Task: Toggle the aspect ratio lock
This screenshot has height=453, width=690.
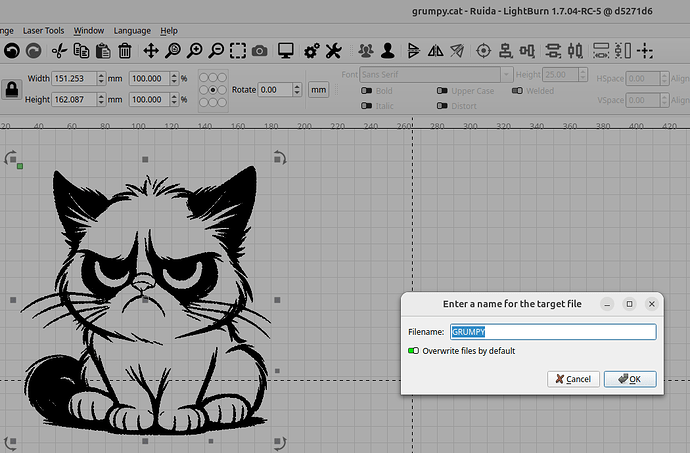Action: pos(12,89)
